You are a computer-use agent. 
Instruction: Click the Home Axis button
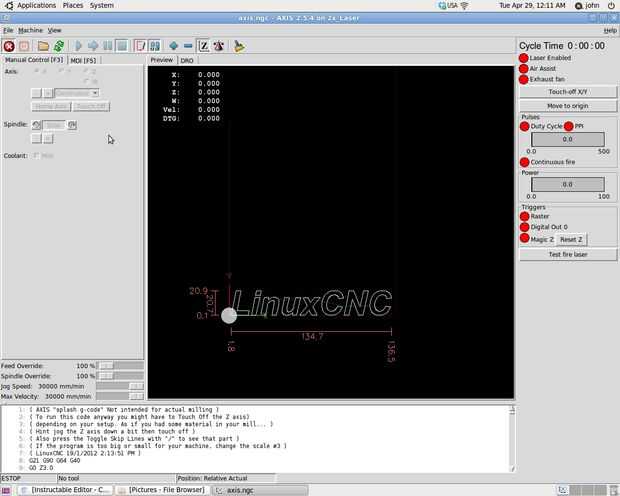51,107
